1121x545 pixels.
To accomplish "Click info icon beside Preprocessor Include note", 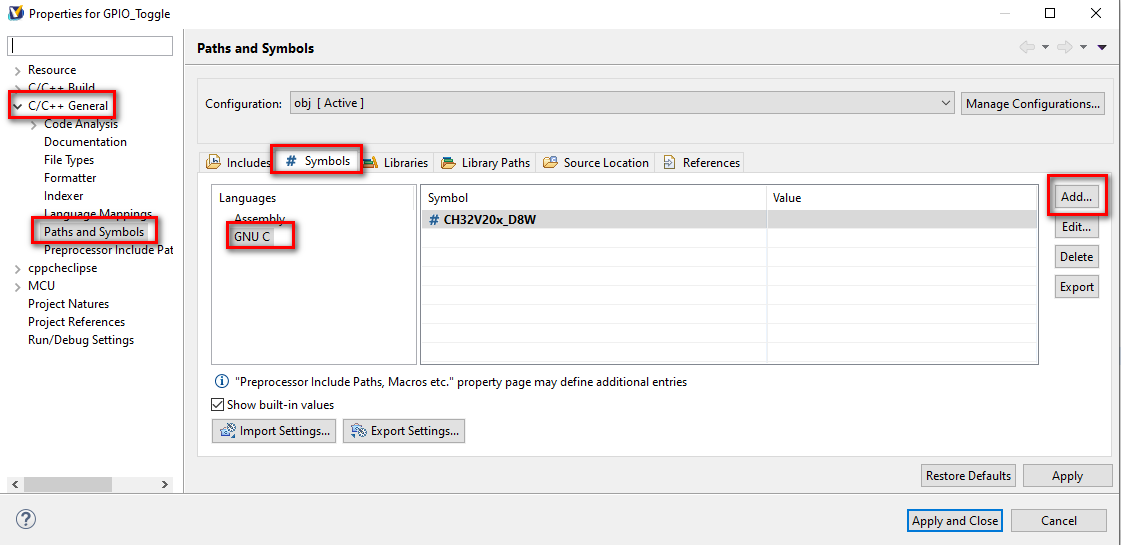I will [222, 381].
